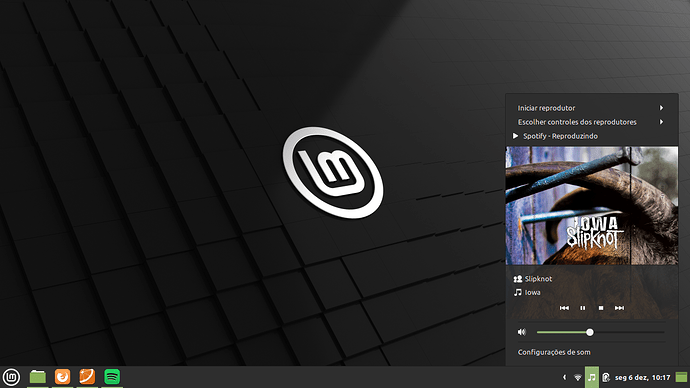Open the calendar from clock seg 6 dez
690x388 pixels.
tap(642, 377)
